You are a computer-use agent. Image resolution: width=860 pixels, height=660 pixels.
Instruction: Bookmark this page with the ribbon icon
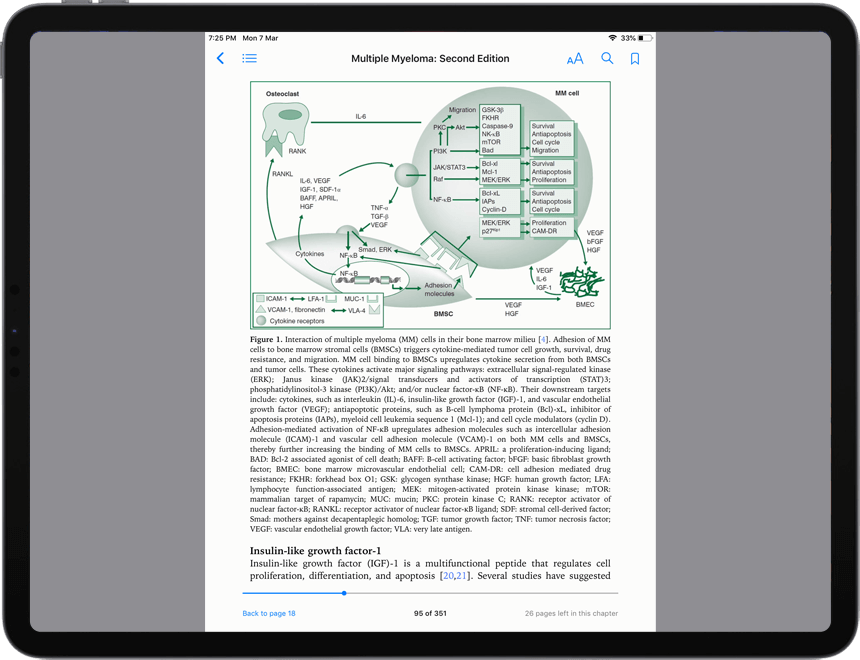click(x=634, y=59)
